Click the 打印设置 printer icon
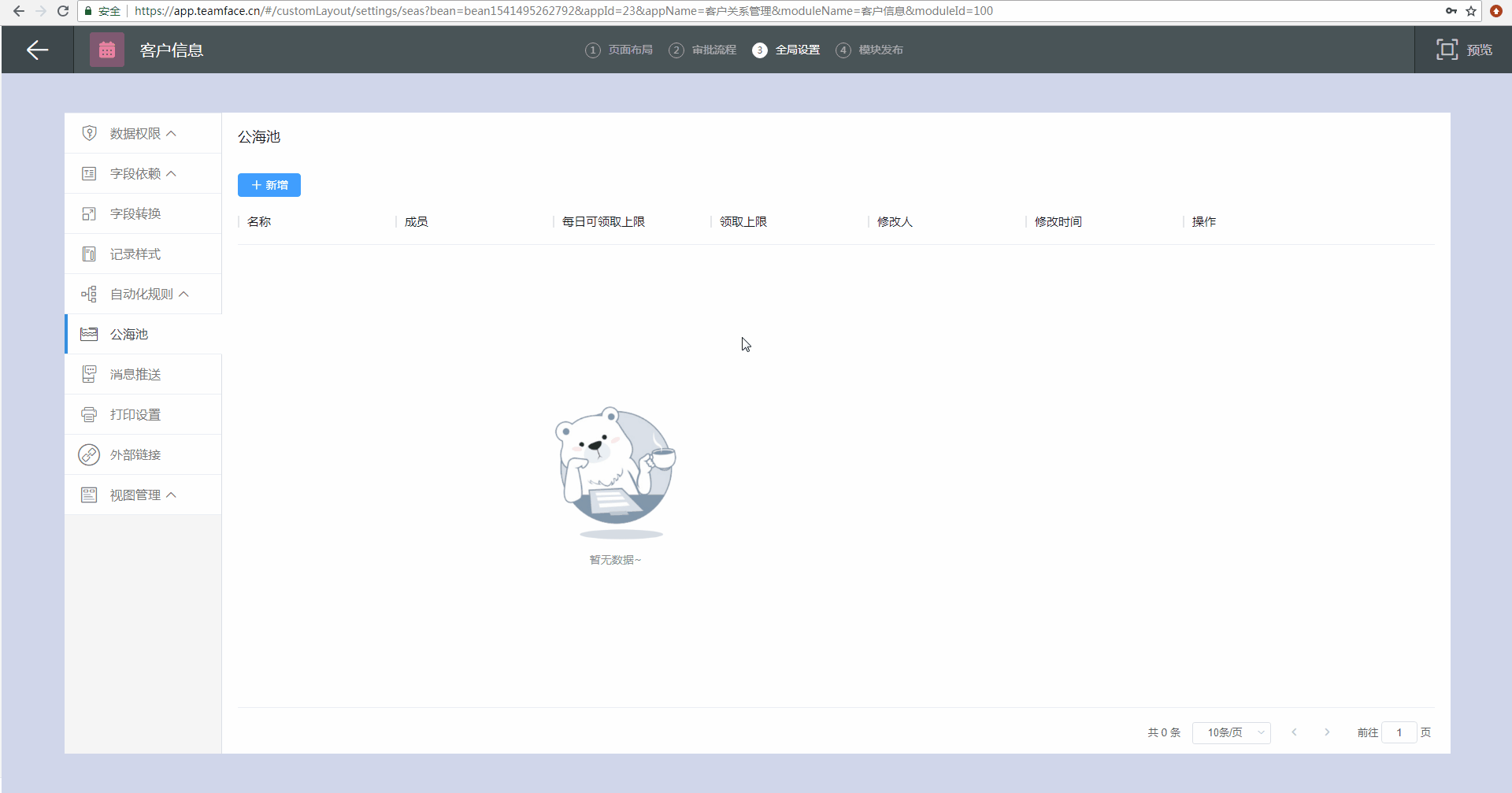Image resolution: width=1512 pixels, height=793 pixels. [89, 414]
